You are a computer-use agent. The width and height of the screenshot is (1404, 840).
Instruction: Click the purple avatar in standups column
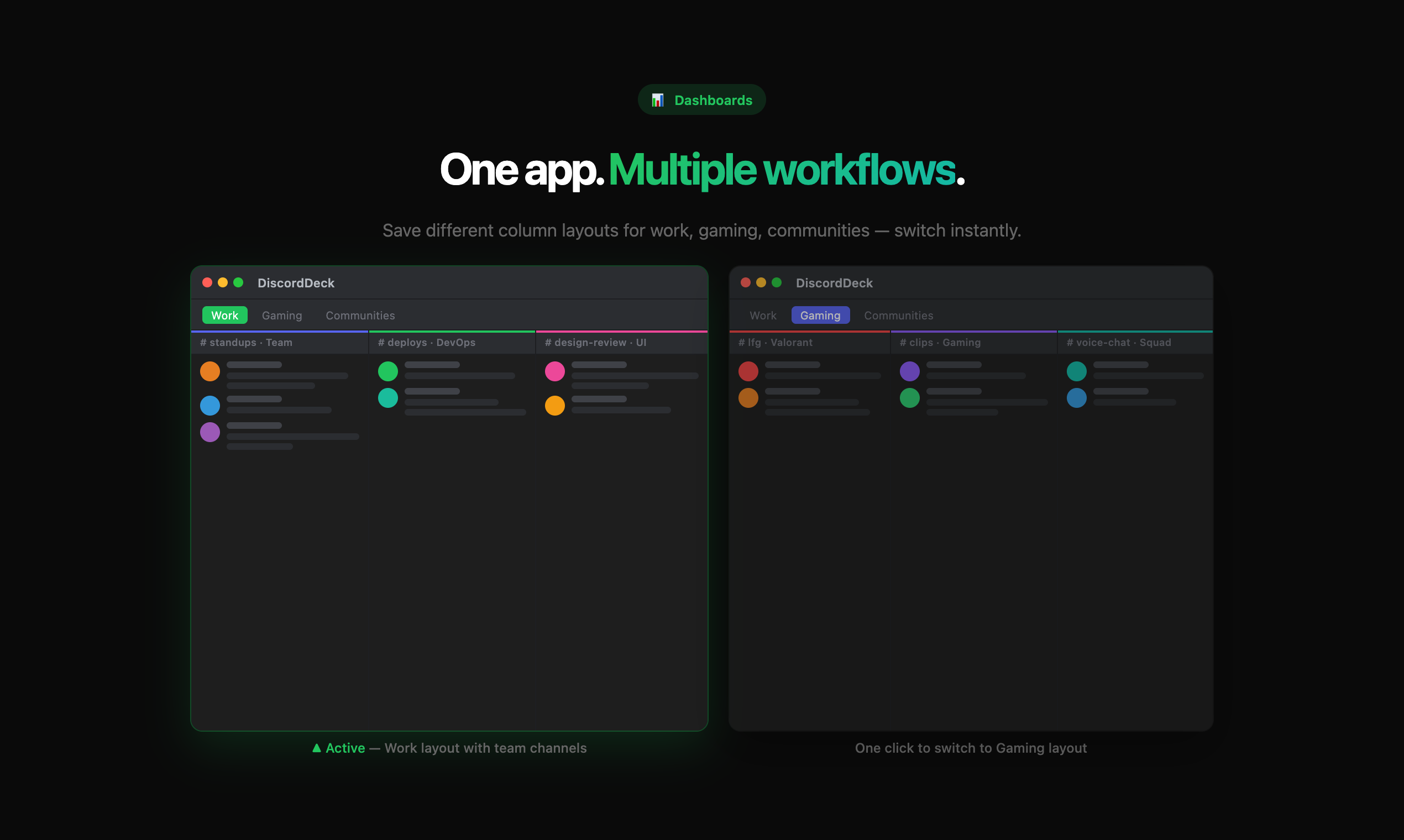[x=210, y=432]
